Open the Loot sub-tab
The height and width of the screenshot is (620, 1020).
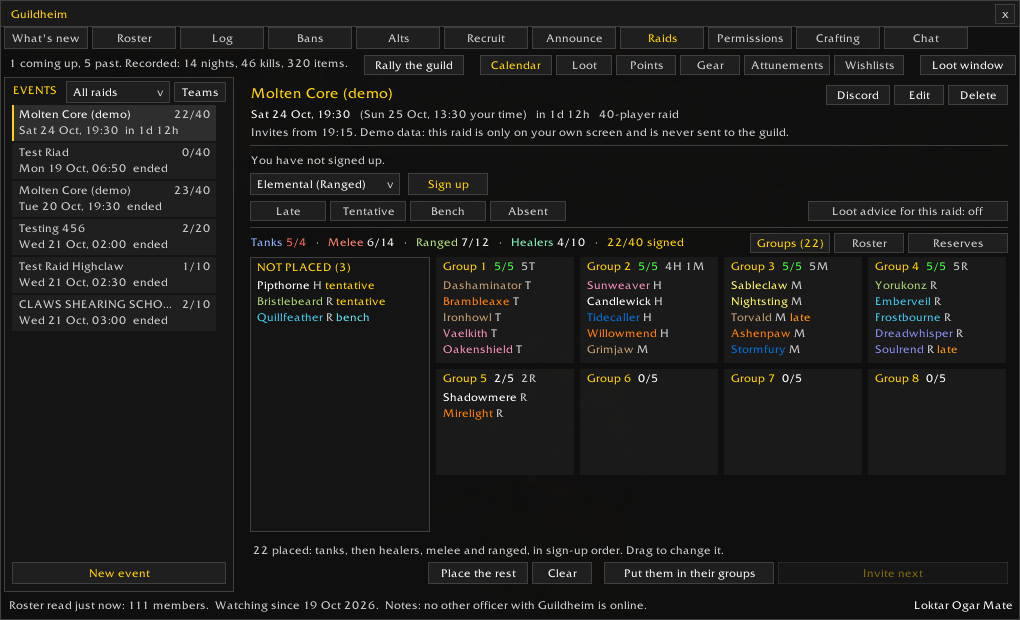point(584,65)
